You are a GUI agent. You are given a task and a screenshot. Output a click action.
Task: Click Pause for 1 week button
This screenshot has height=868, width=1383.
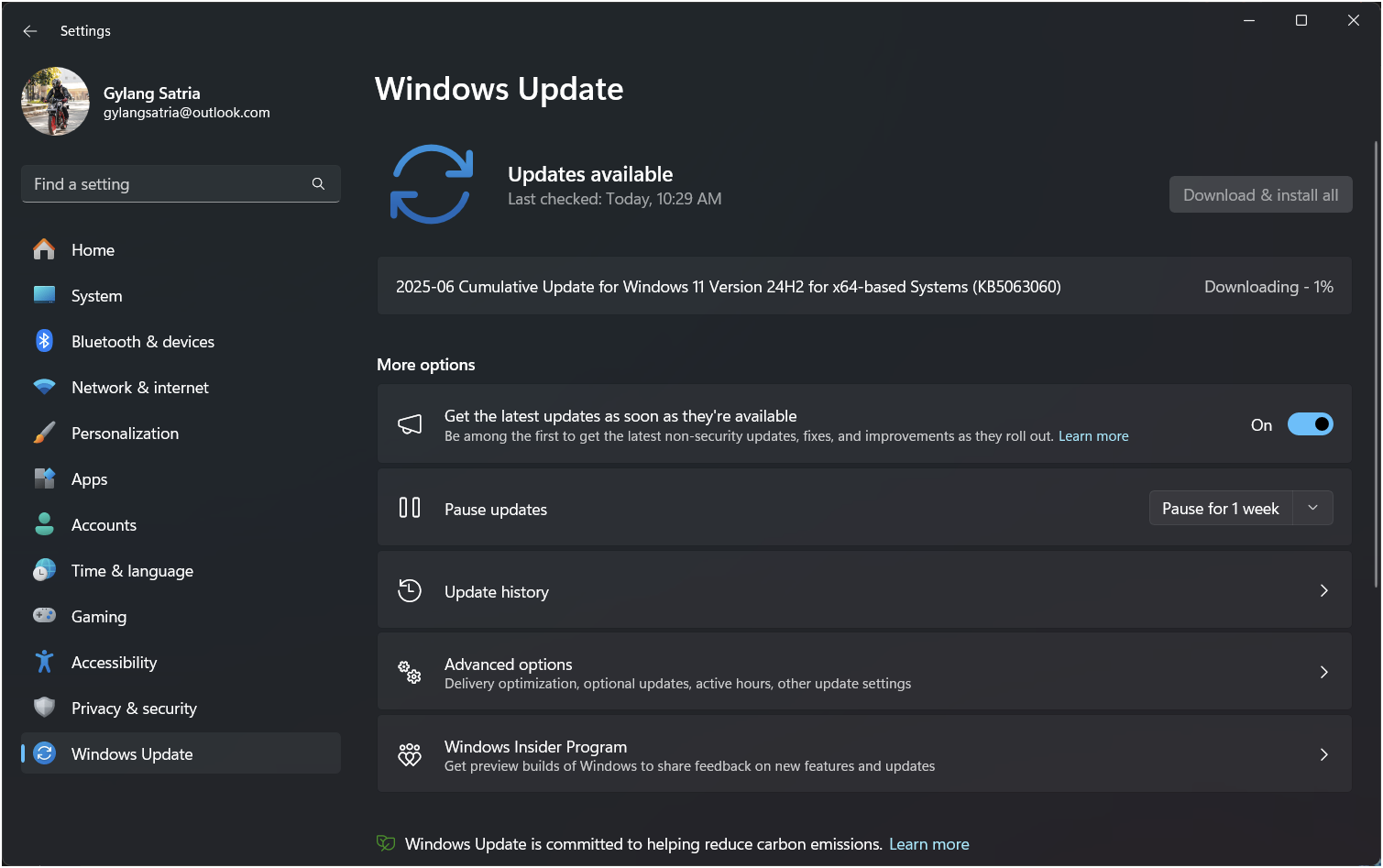click(x=1220, y=509)
